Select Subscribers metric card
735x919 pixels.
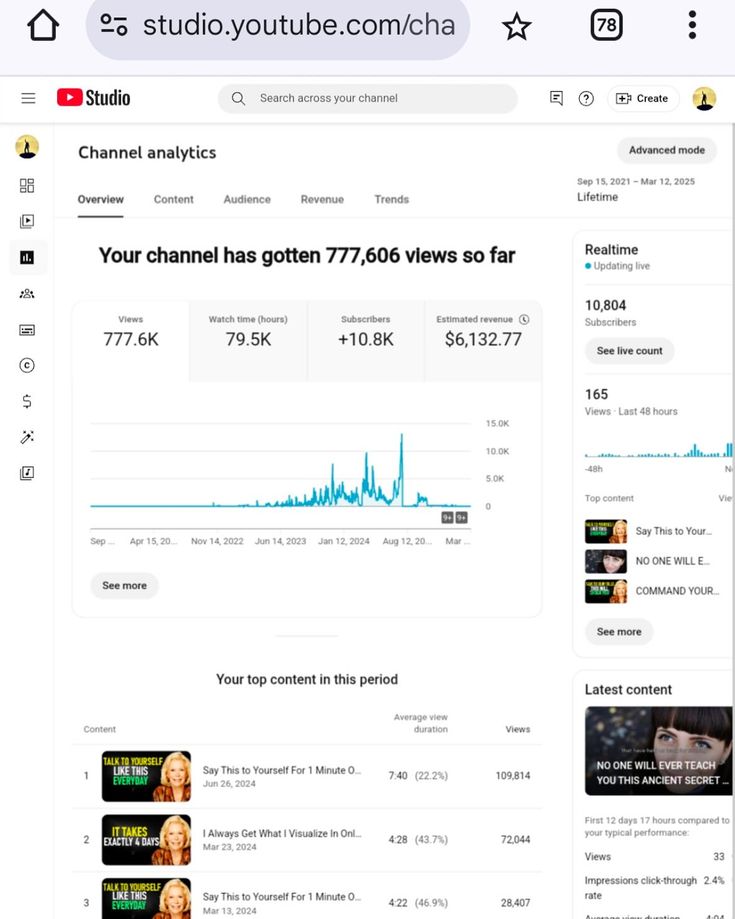366,341
